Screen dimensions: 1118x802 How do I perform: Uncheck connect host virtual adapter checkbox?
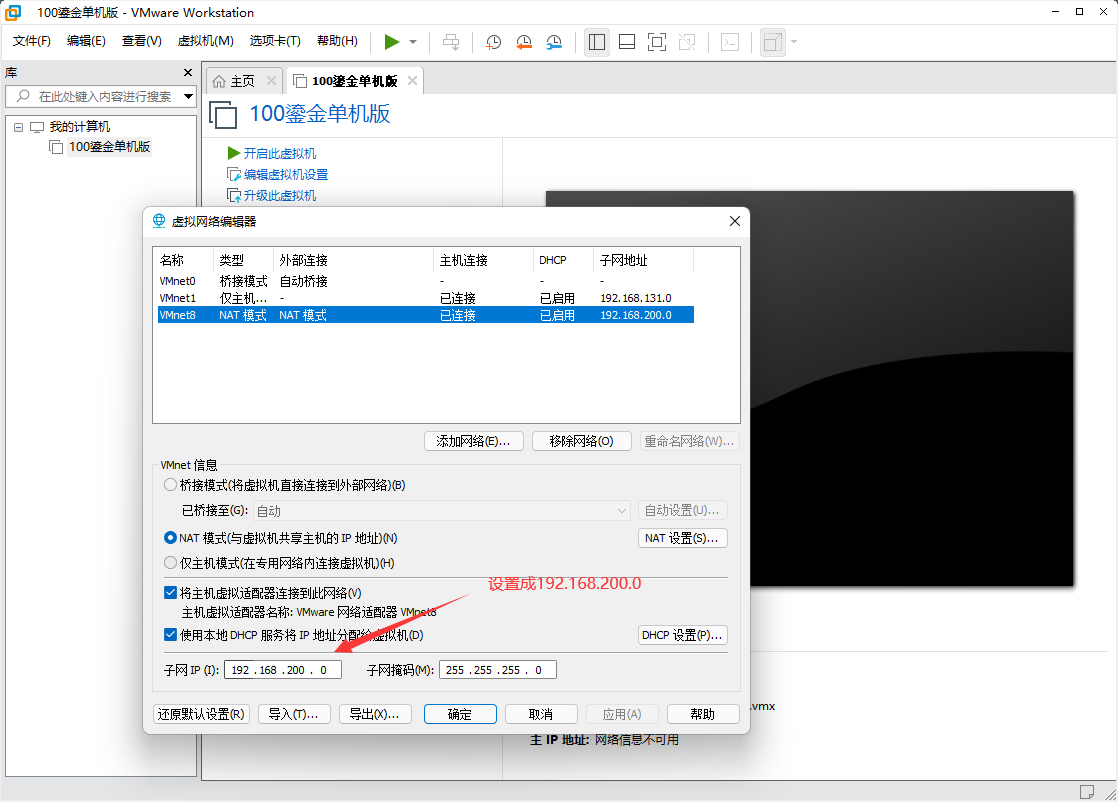coord(170,593)
